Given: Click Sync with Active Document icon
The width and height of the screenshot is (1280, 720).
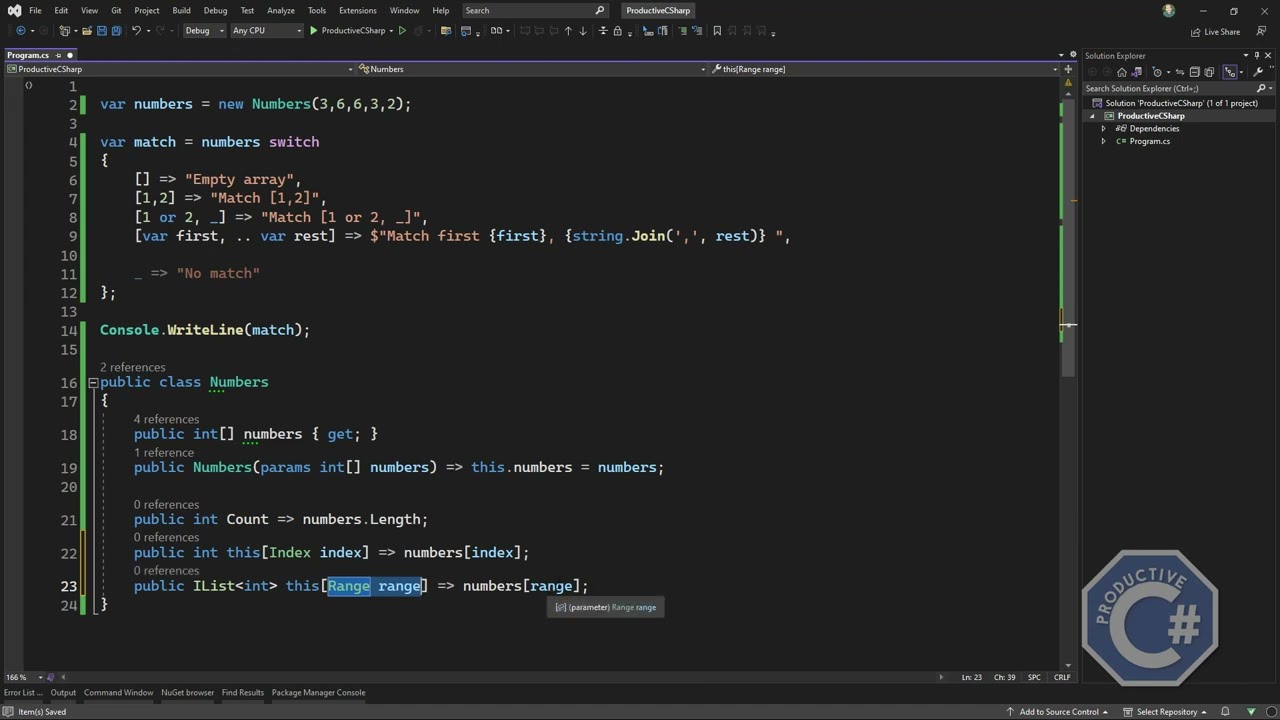Looking at the screenshot, I should 1180,72.
